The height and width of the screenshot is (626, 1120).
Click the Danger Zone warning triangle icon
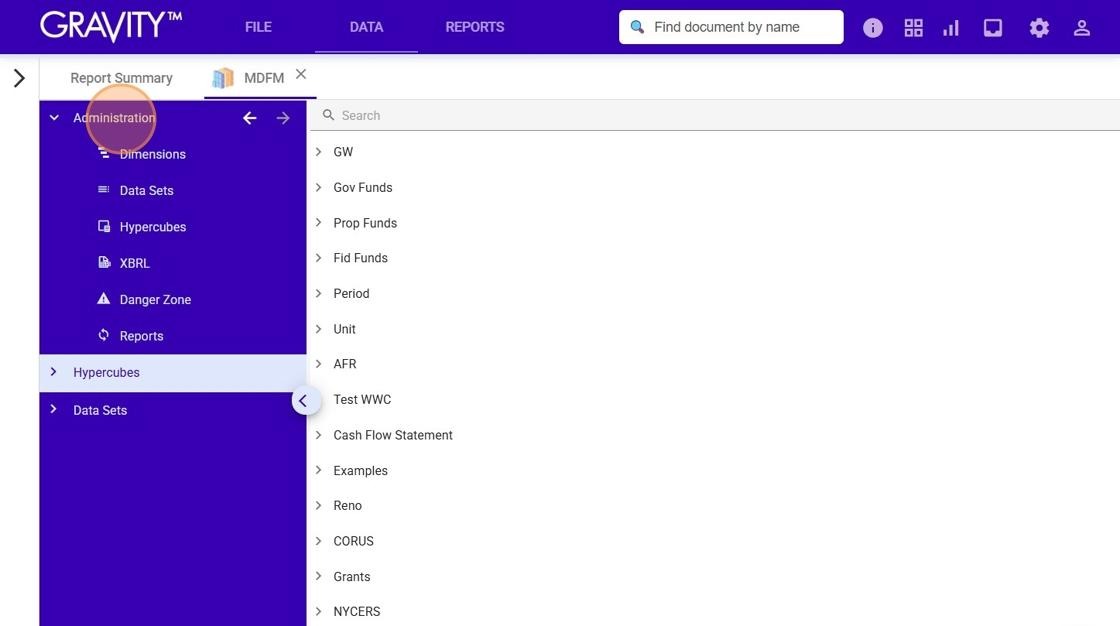(x=104, y=299)
